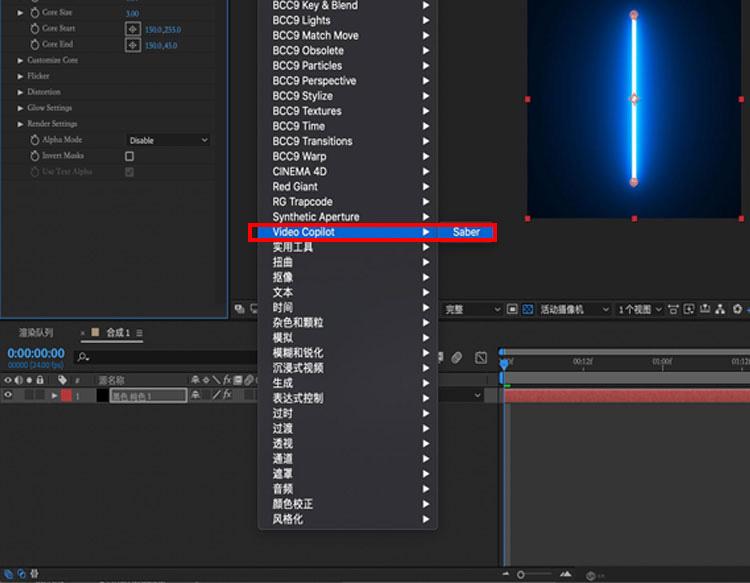Expand Customize Core group
The image size is (750, 583).
click(x=20, y=60)
